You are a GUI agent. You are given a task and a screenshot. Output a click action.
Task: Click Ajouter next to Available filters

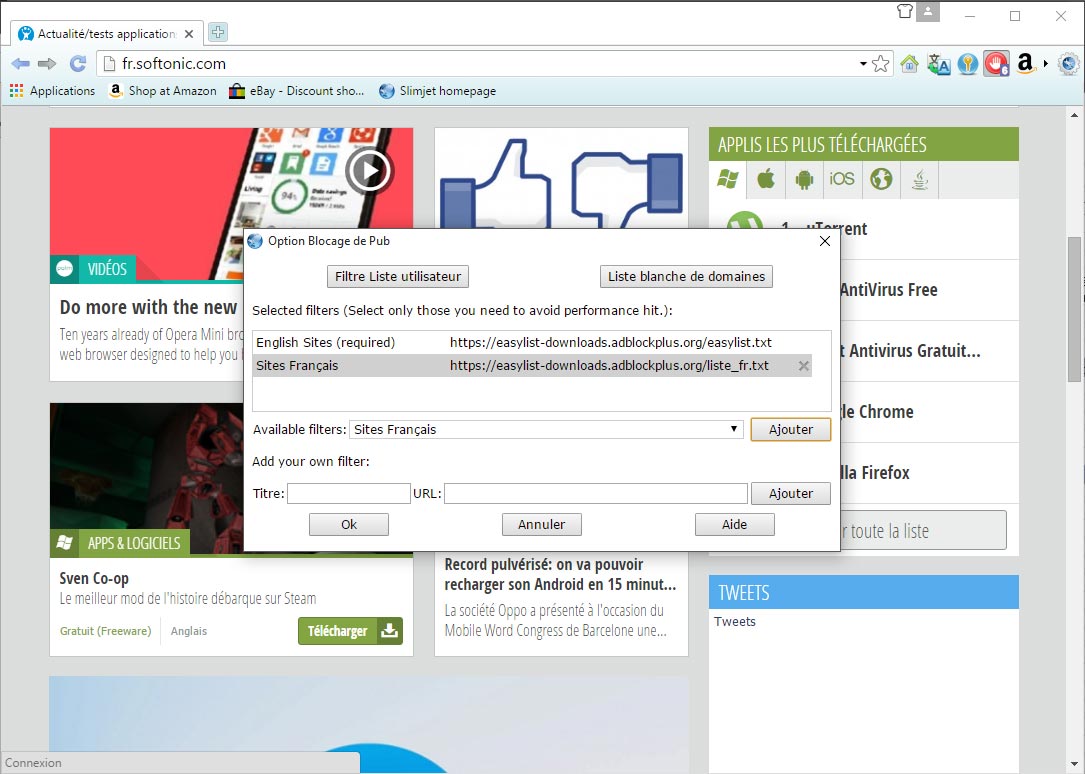click(791, 430)
